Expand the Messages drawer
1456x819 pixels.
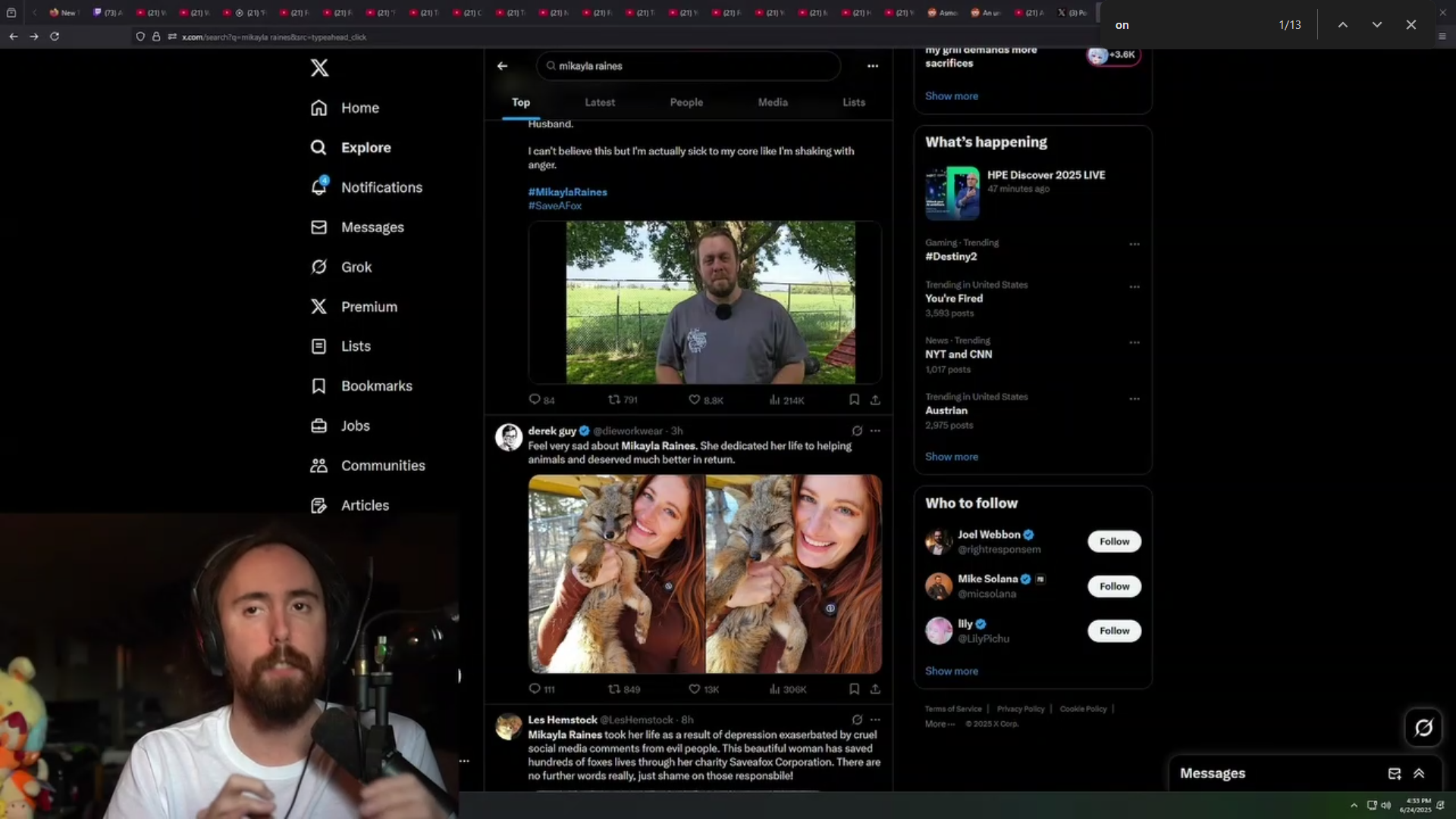1419,773
